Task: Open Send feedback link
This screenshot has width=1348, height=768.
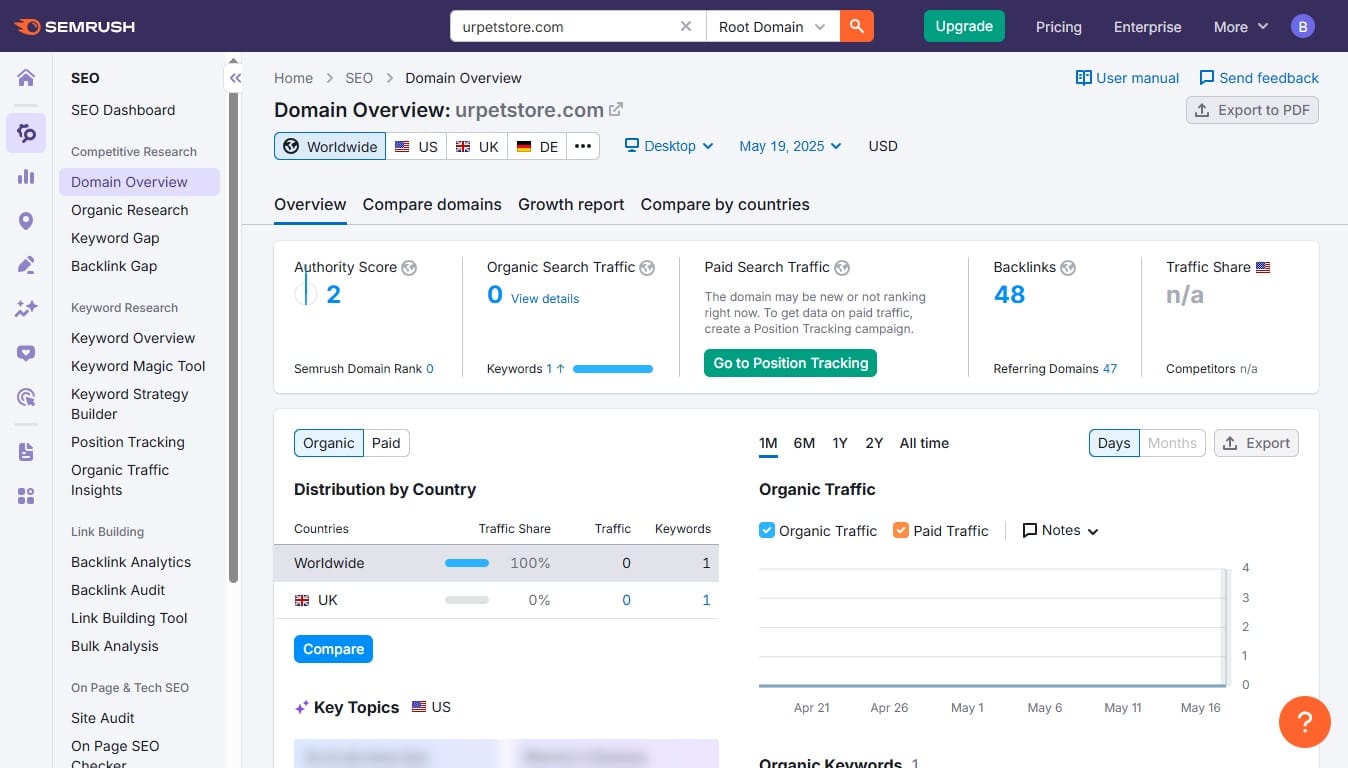Action: (x=1259, y=78)
